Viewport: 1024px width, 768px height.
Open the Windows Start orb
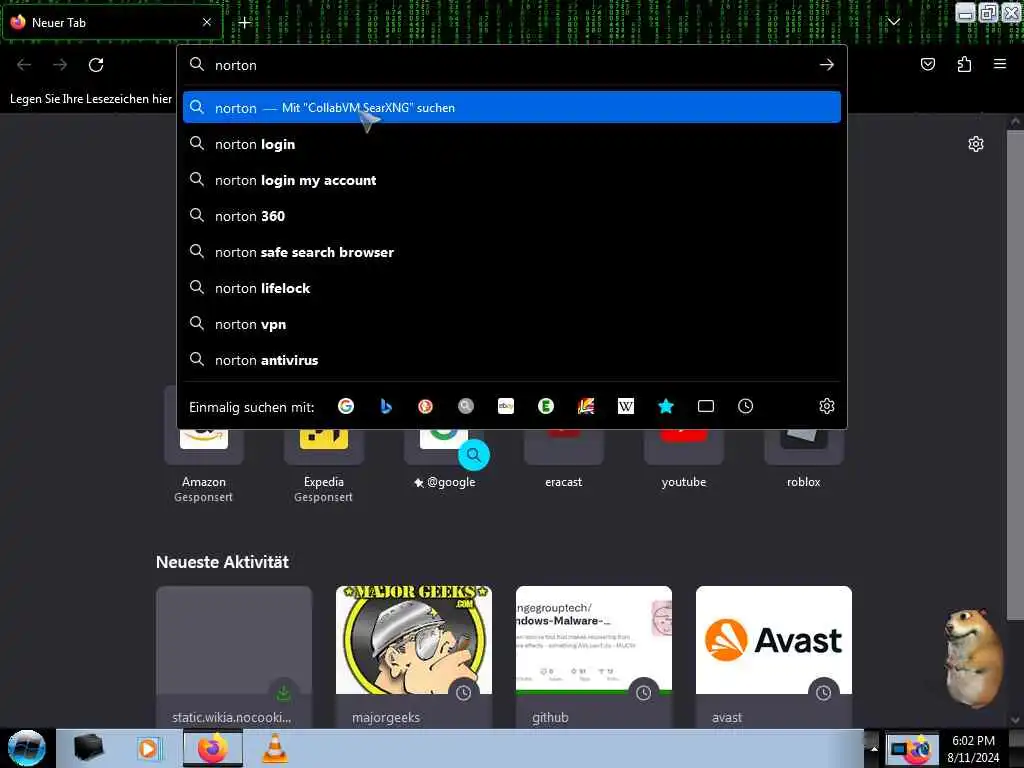point(27,748)
